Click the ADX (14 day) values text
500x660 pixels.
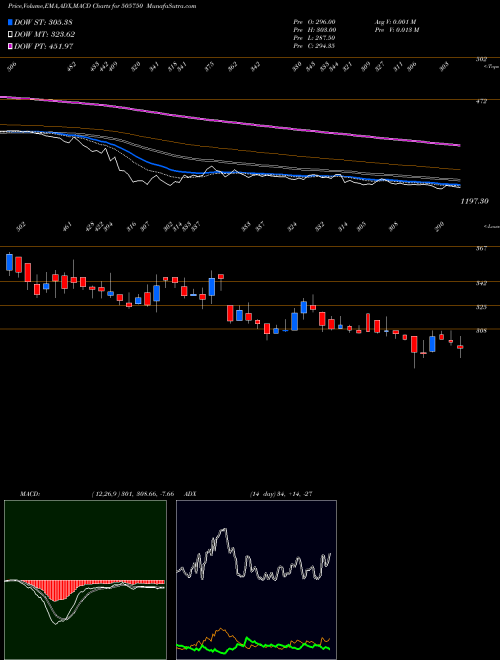click(x=281, y=494)
